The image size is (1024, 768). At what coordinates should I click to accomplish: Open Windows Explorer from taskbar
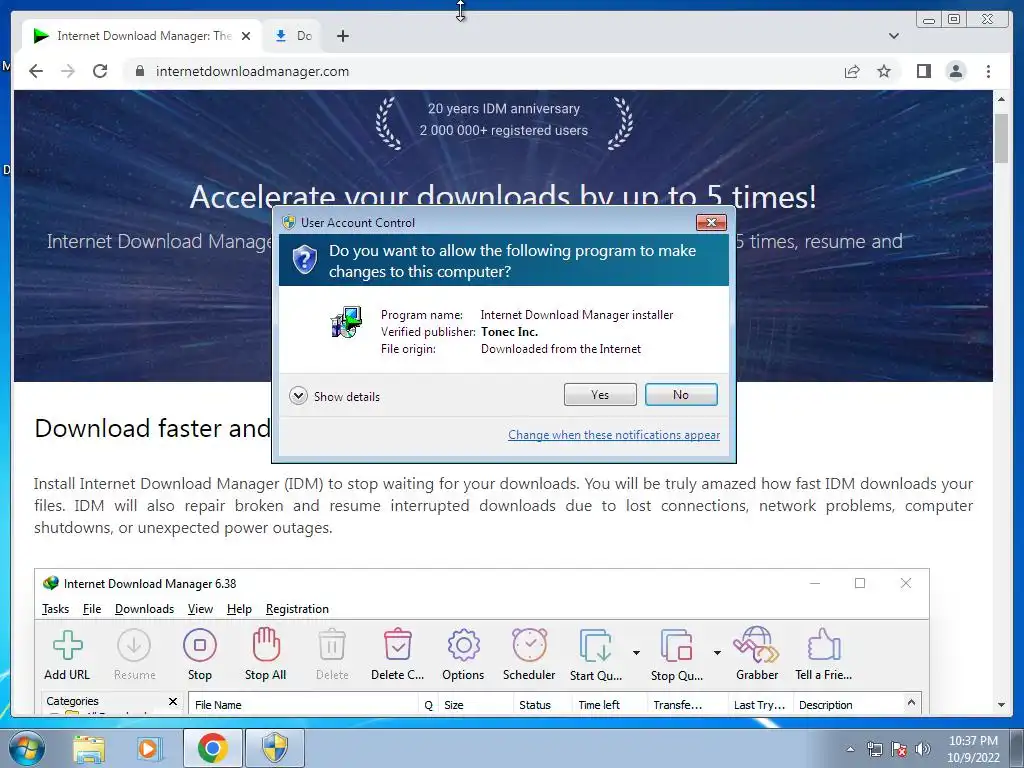(x=89, y=748)
